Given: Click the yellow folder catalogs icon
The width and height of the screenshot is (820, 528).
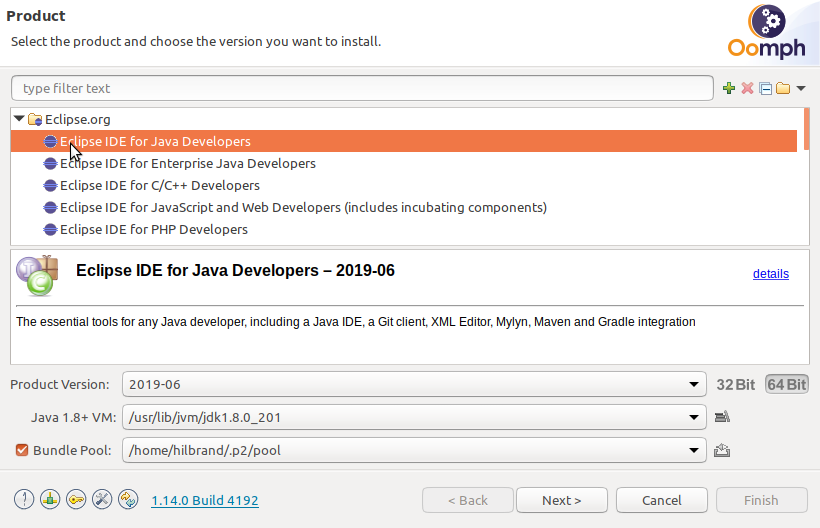Looking at the screenshot, I should (783, 89).
